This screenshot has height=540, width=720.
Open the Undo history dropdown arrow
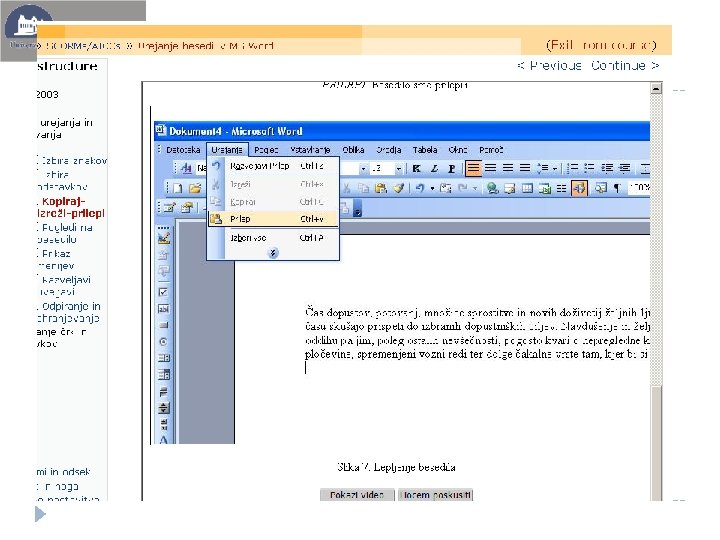point(432,188)
